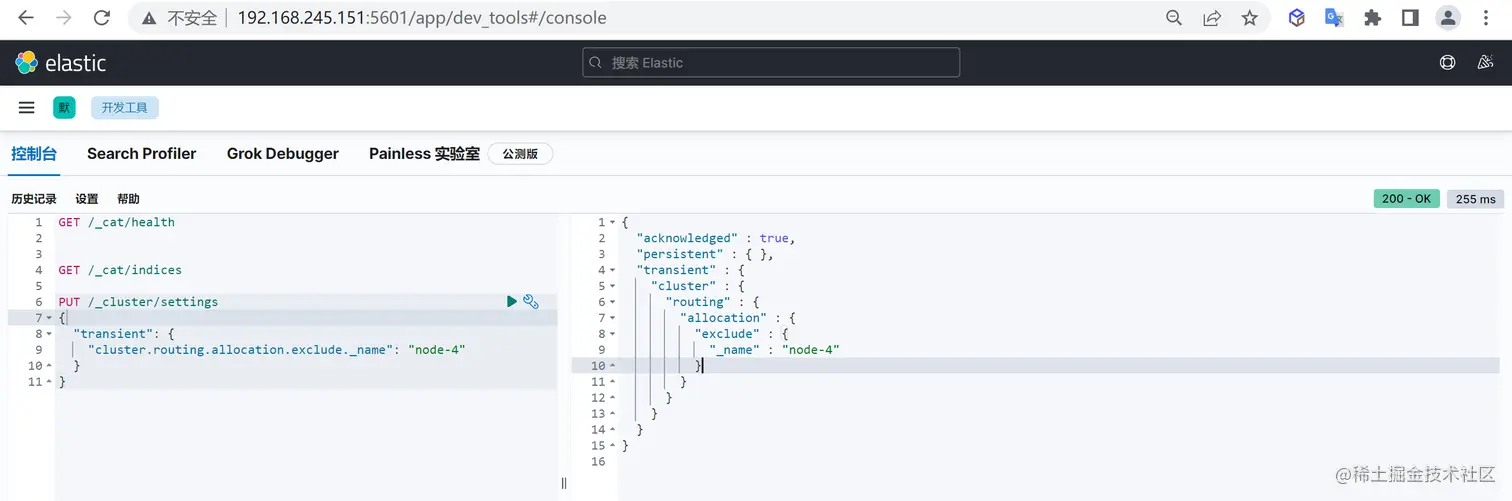The width and height of the screenshot is (1512, 501).
Task: Click the fold arrow at editor line 10
Action: pyautogui.click(x=49, y=366)
